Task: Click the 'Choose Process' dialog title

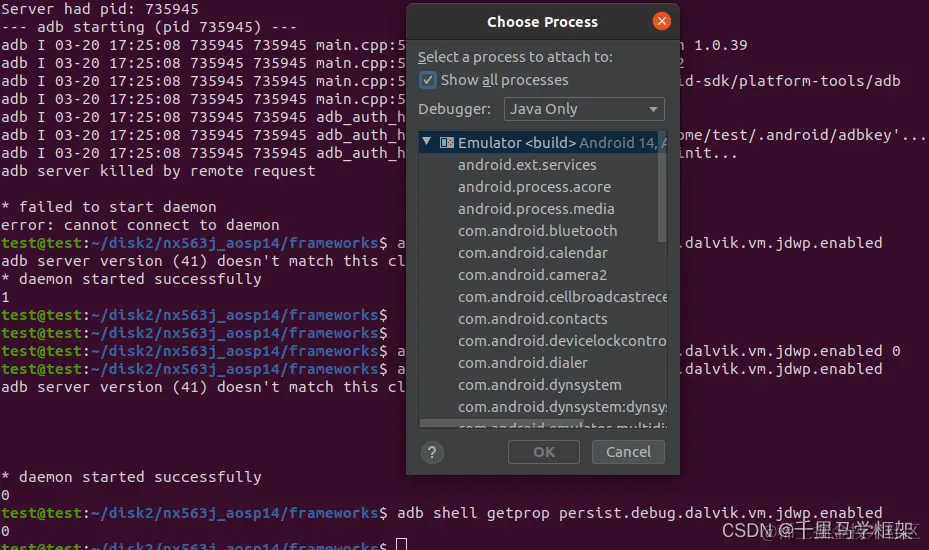Action: coord(542,22)
